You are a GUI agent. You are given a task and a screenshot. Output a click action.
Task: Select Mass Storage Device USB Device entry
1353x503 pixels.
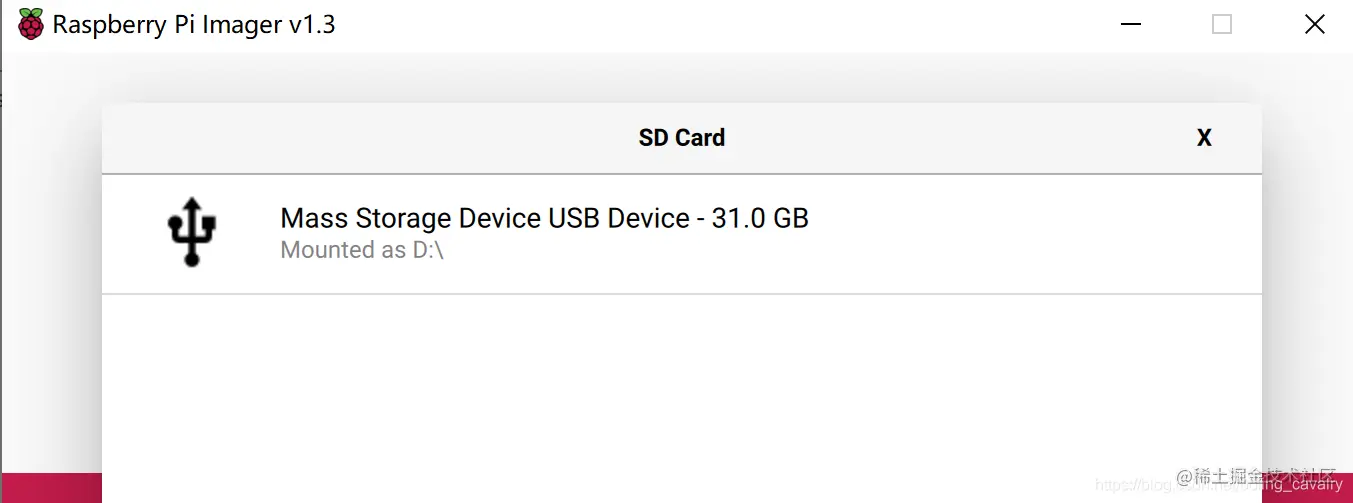pyautogui.click(x=544, y=218)
